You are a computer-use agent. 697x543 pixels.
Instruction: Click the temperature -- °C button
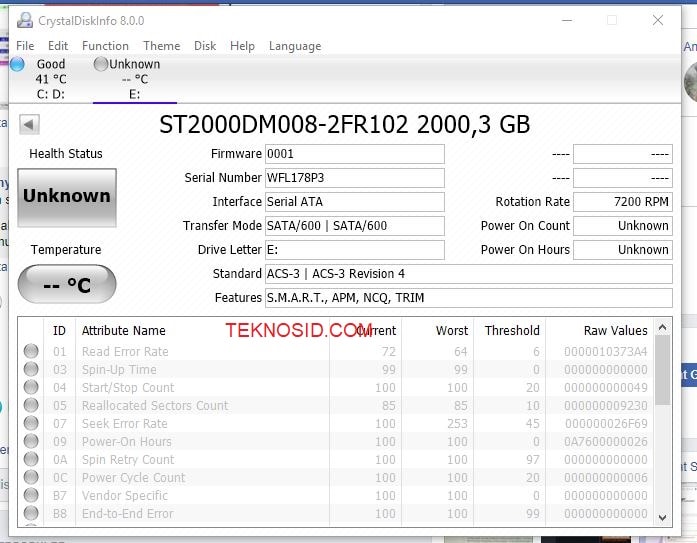[67, 284]
